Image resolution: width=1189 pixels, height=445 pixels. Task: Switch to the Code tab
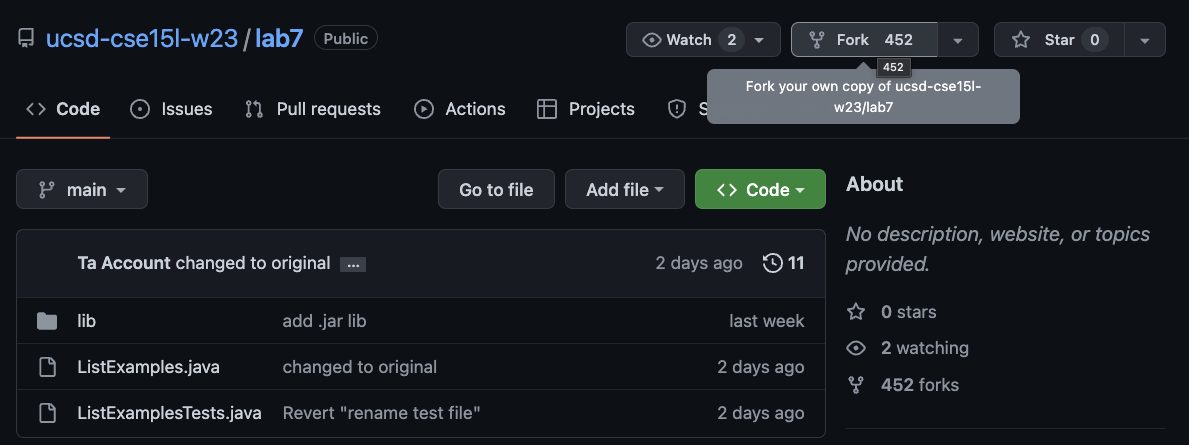[63, 109]
